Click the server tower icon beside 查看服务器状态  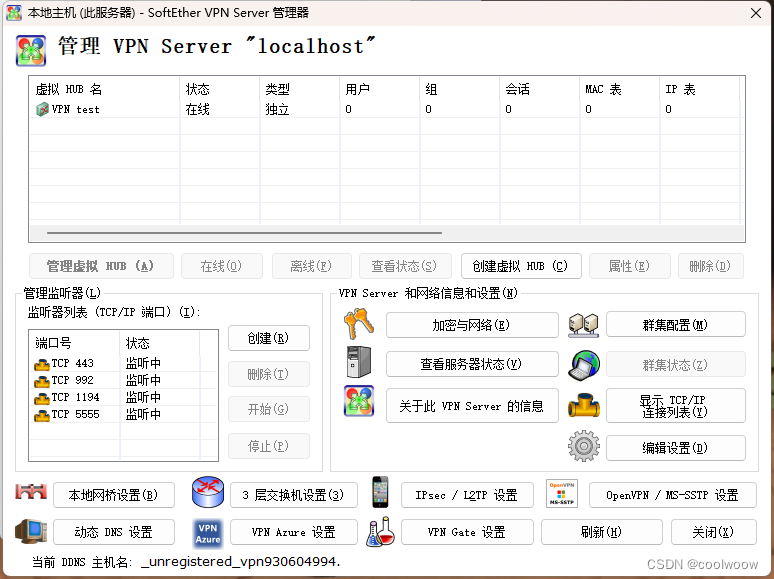pyautogui.click(x=359, y=362)
